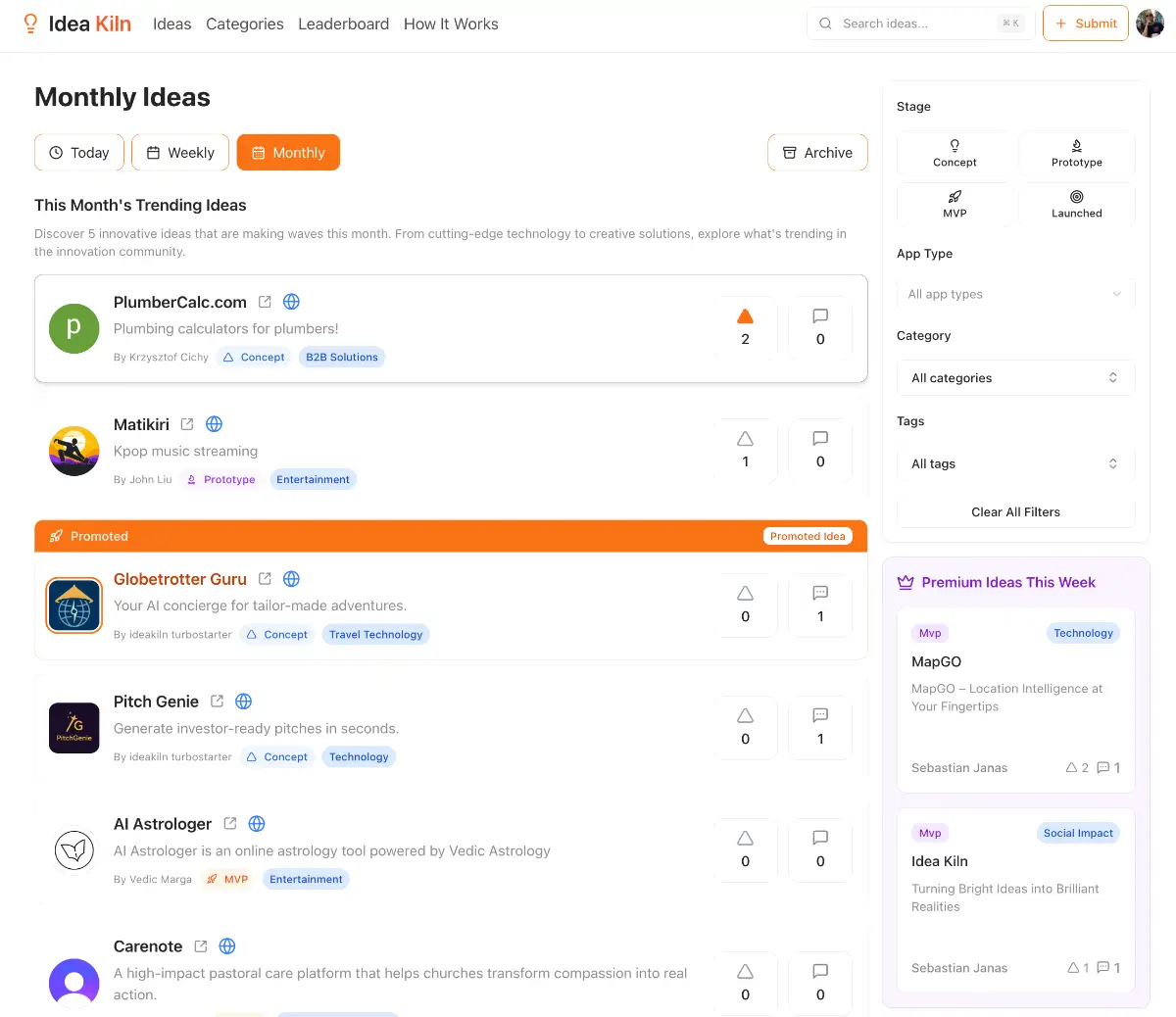Open the All categories dropdown
Screen dimensions: 1176x1017
(1015, 378)
